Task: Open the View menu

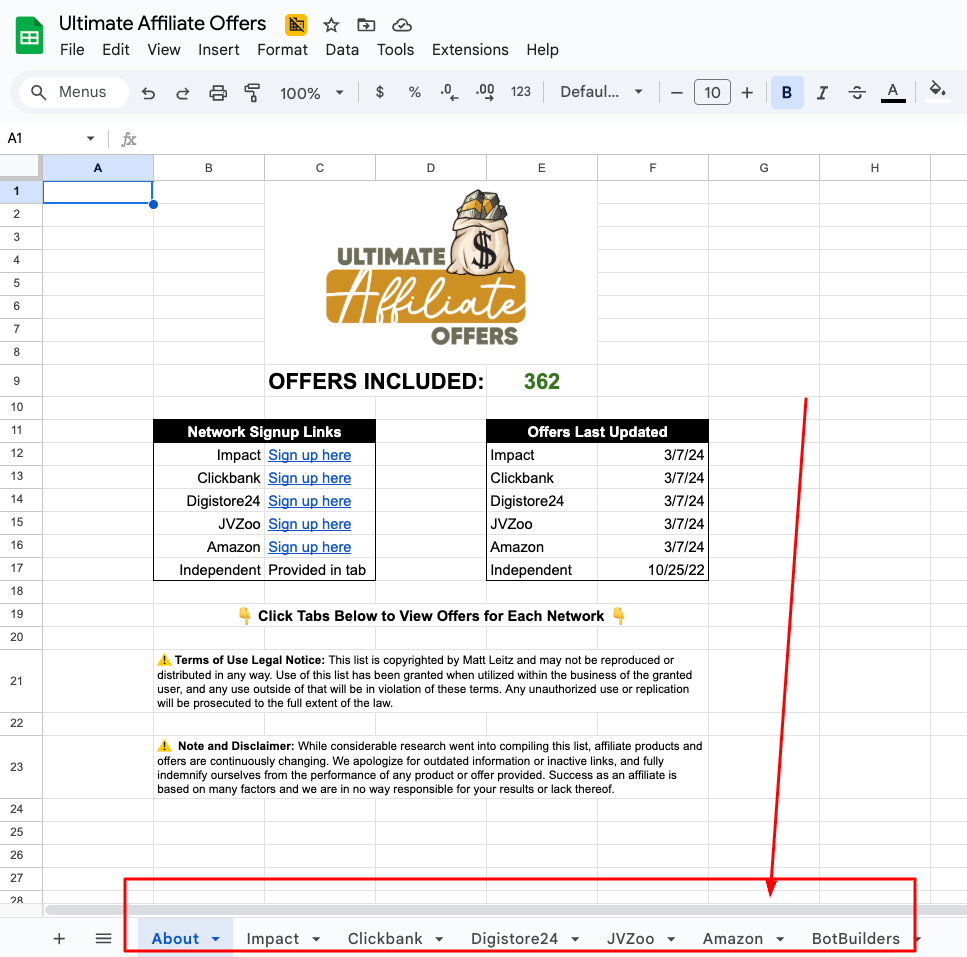Action: (163, 50)
